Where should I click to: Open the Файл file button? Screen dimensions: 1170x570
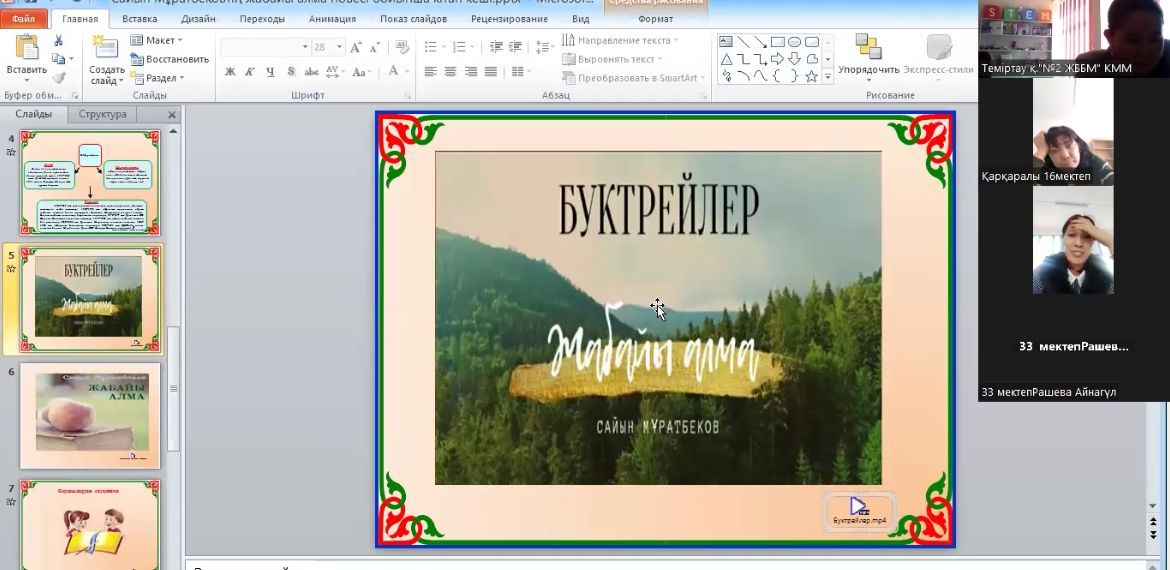click(23, 18)
